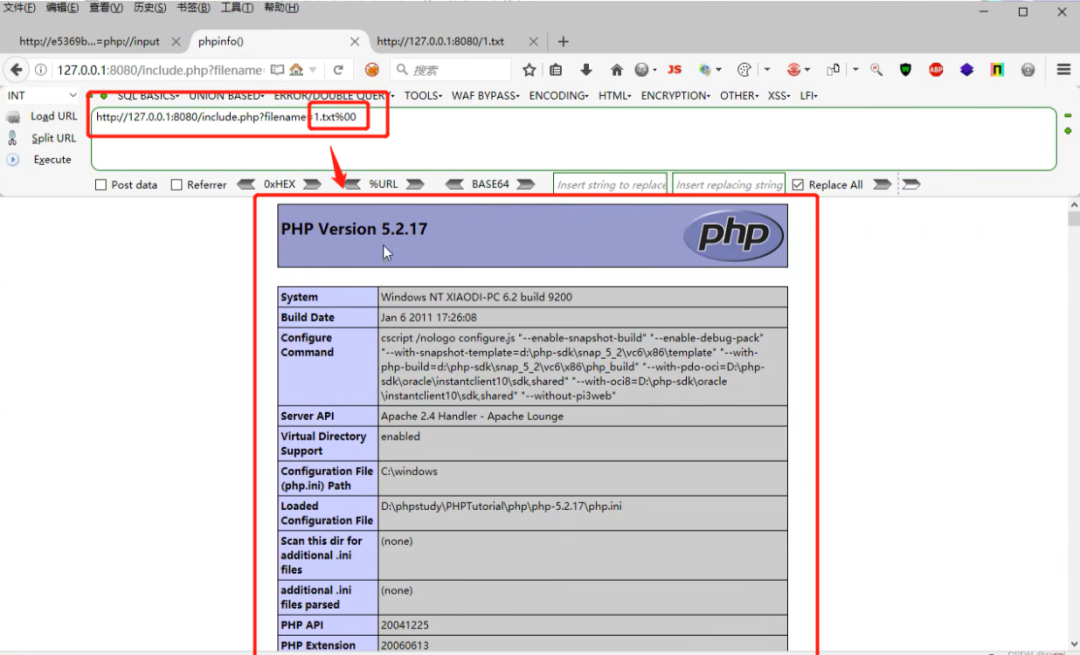Screen dimensions: 1080x655
Task: Go back with the browser back arrow
Action: click(16, 70)
